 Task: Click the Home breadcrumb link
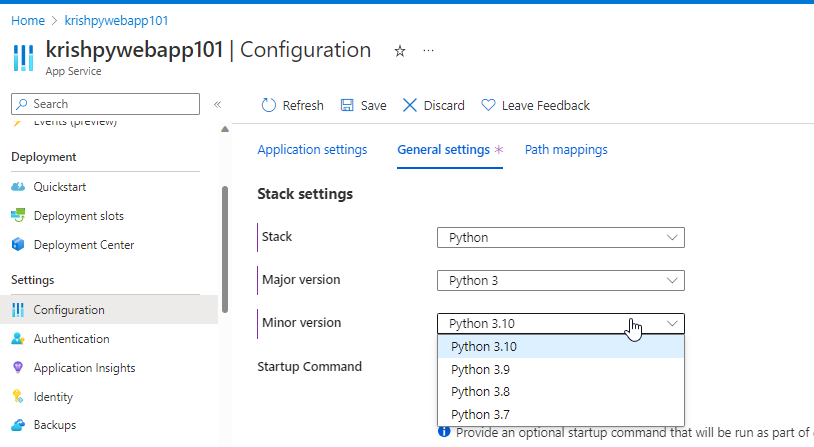point(28,21)
